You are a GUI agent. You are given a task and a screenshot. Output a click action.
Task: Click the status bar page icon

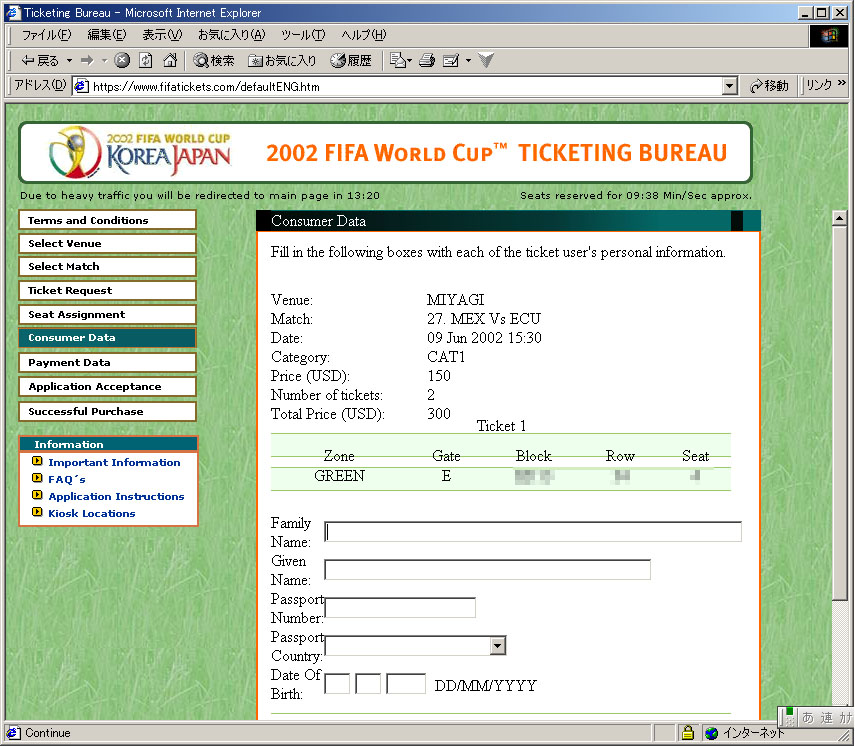(x=14, y=733)
